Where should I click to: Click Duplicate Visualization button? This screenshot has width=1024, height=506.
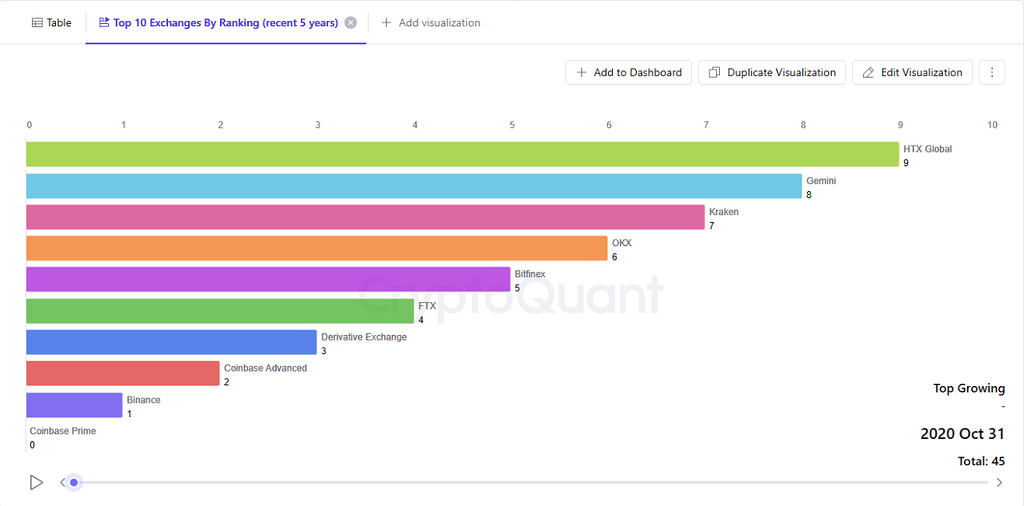[772, 72]
